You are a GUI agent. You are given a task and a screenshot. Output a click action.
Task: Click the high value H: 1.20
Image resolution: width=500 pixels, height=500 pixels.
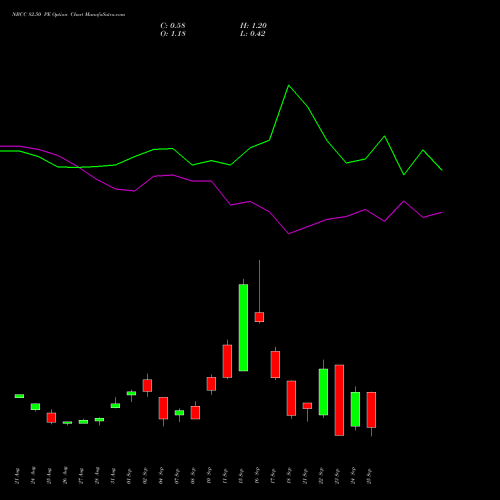[253, 26]
